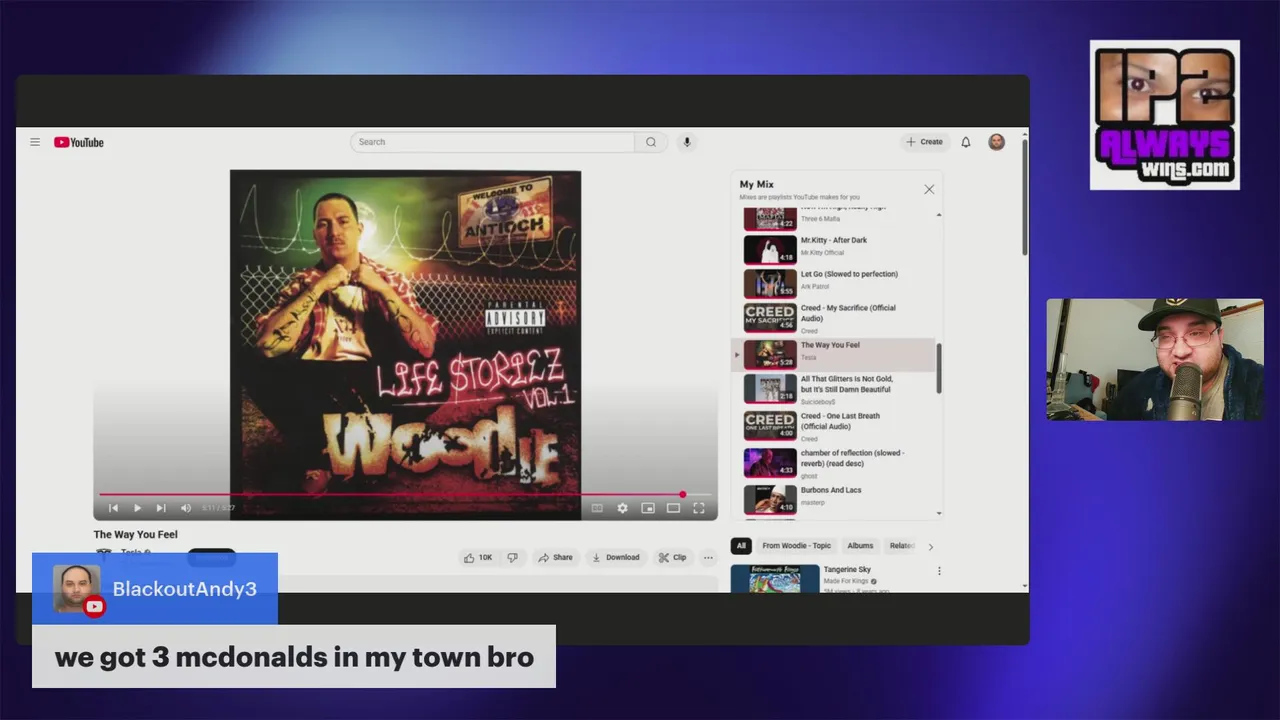This screenshot has height=720, width=1280.
Task: Open Tangerine Sky recommended video
Action: 847,569
